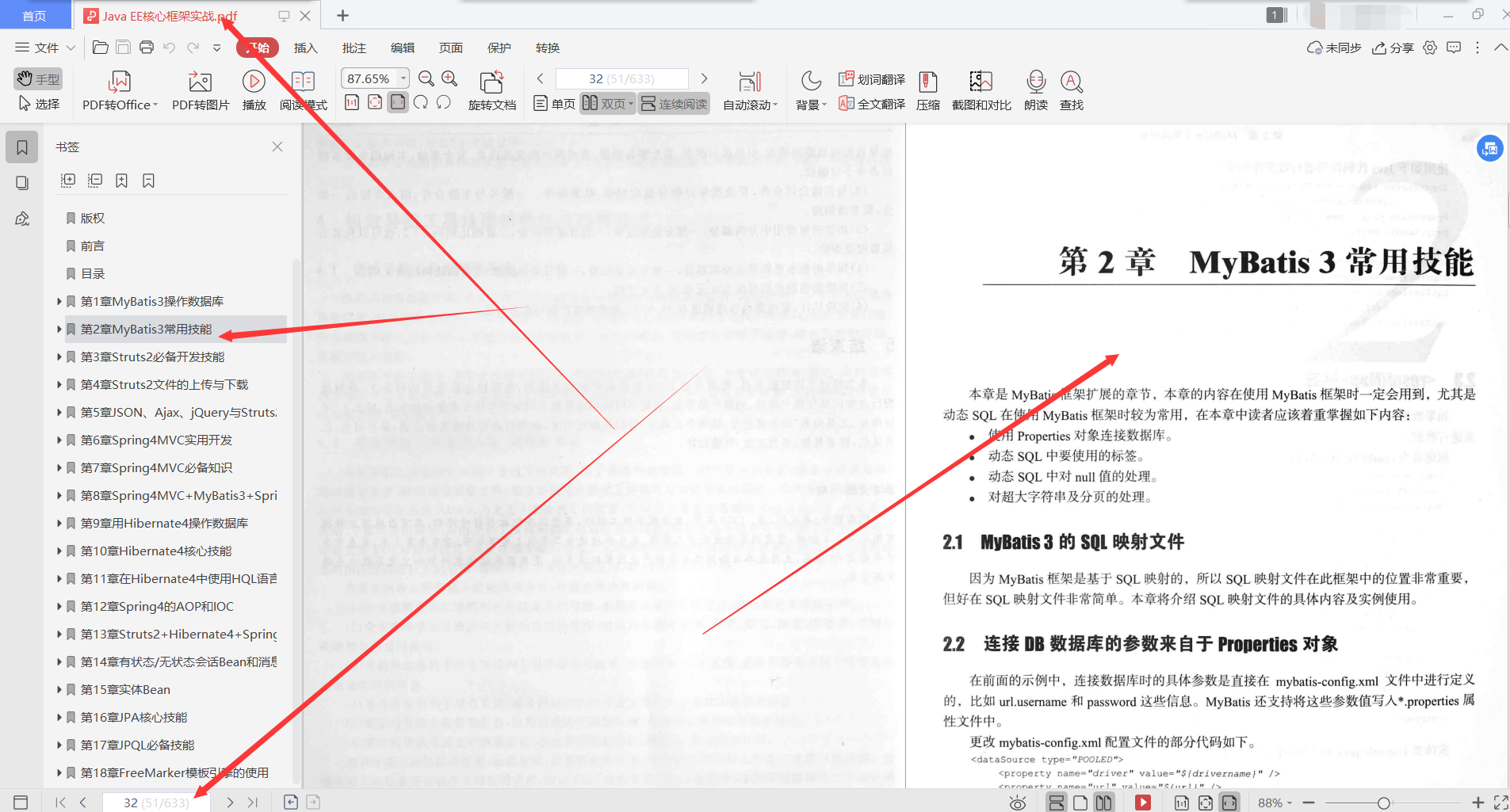
Task: Open thumbnails panel in left sidebar
Action: pyautogui.click(x=22, y=183)
